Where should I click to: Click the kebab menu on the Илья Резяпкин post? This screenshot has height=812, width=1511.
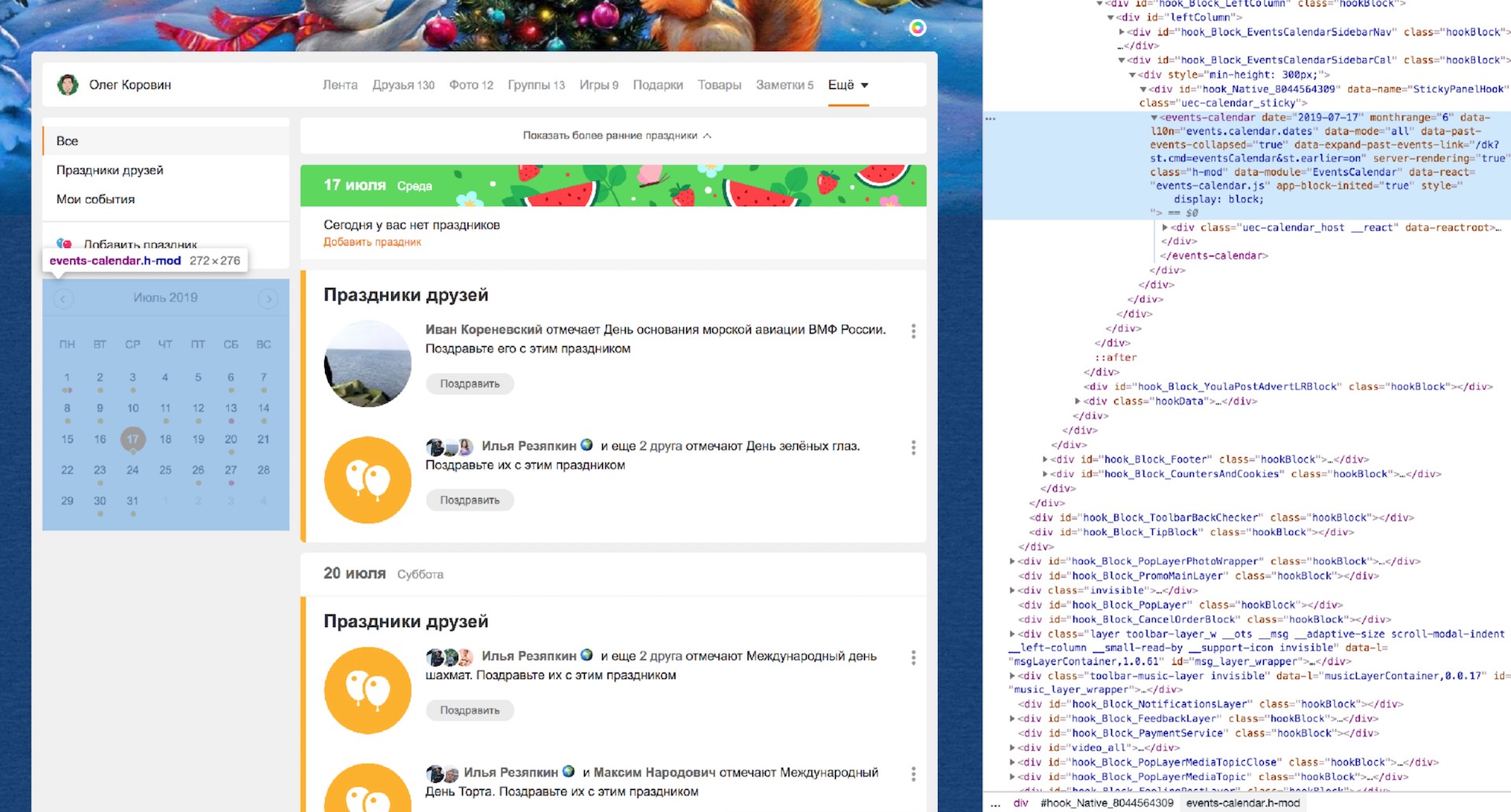pyautogui.click(x=913, y=447)
